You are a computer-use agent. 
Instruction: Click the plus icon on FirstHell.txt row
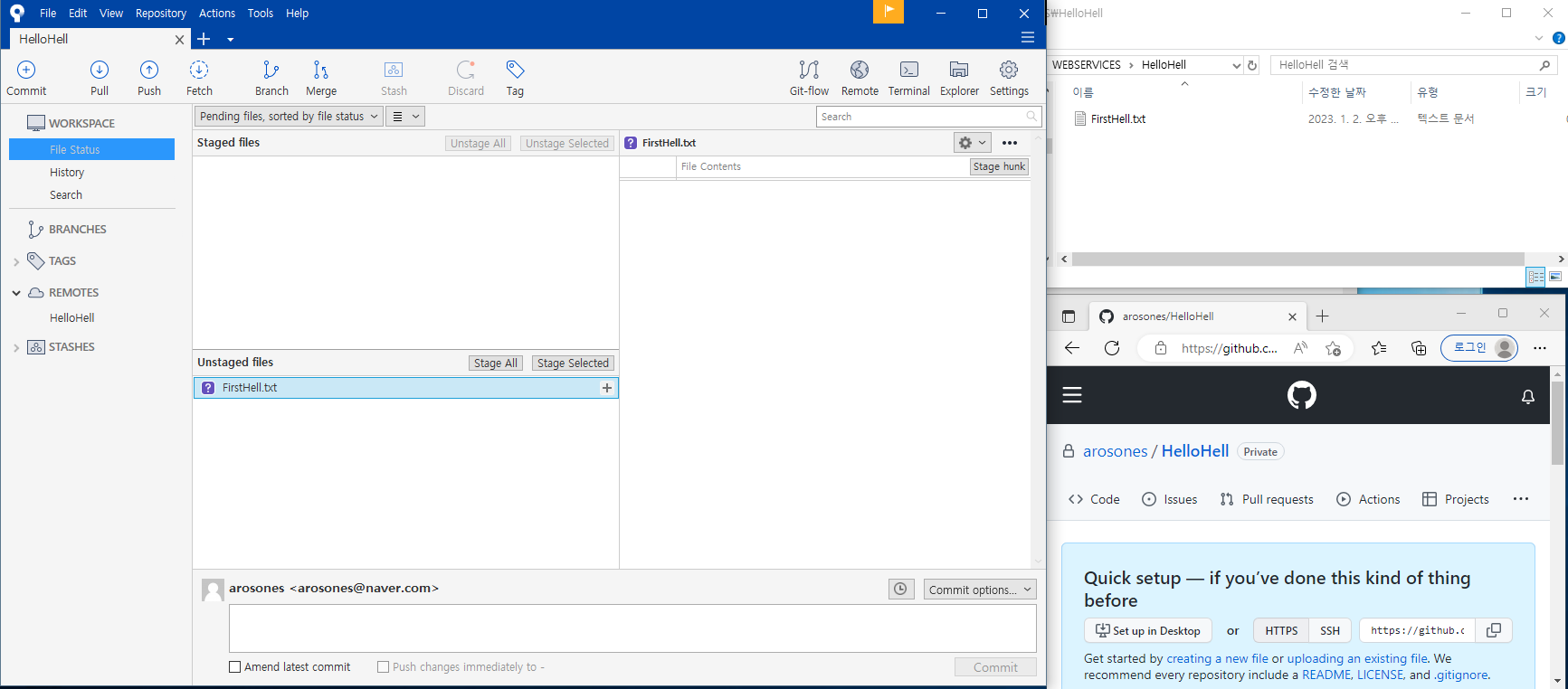pyautogui.click(x=607, y=388)
